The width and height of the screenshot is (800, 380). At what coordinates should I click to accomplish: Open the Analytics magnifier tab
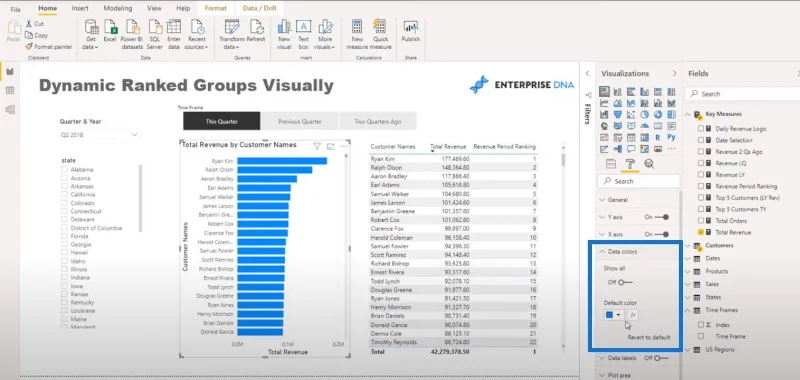point(649,164)
